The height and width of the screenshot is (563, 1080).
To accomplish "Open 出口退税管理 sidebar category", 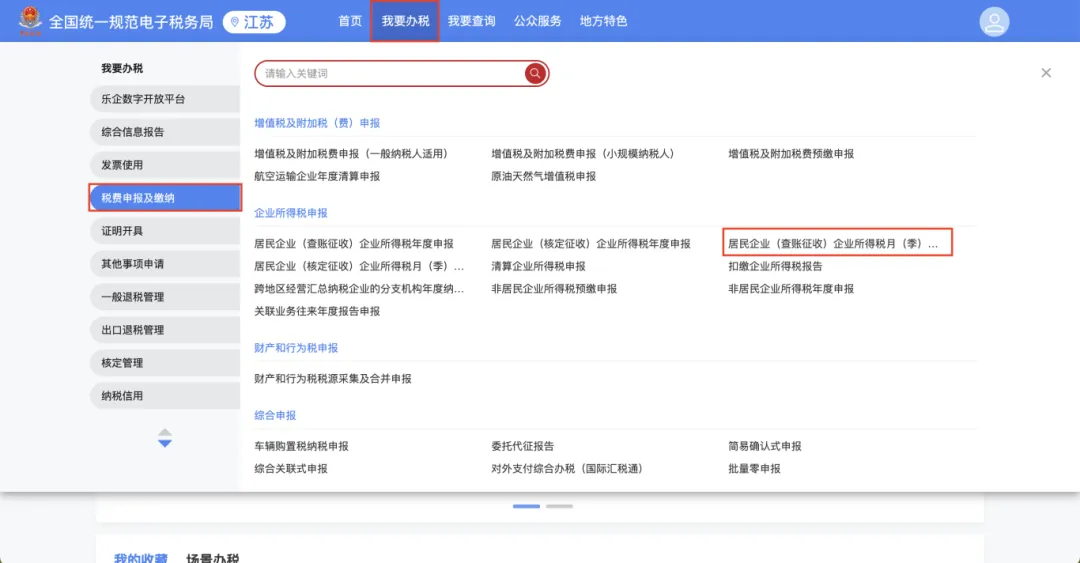I will pos(165,330).
